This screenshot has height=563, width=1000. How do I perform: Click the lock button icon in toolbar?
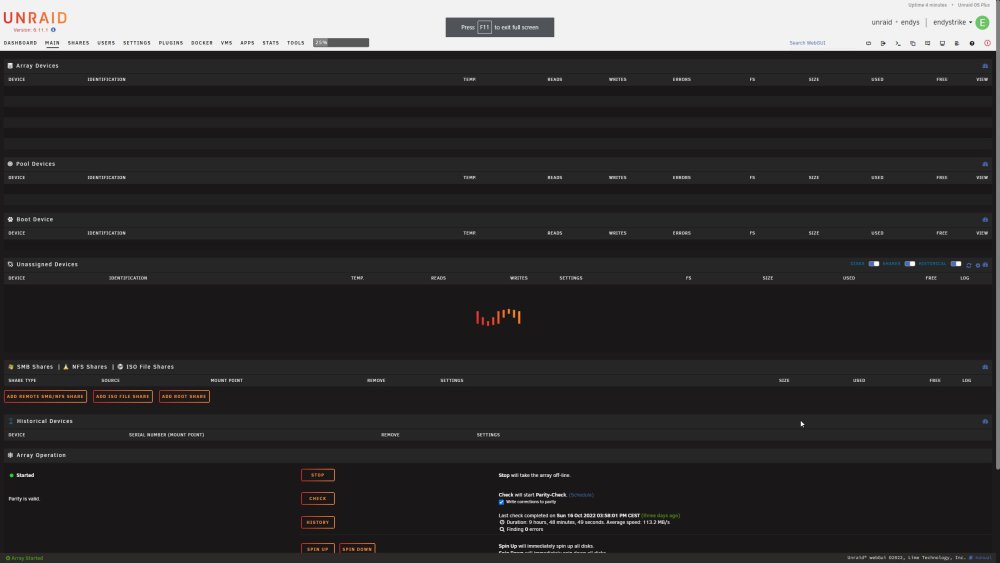869,43
